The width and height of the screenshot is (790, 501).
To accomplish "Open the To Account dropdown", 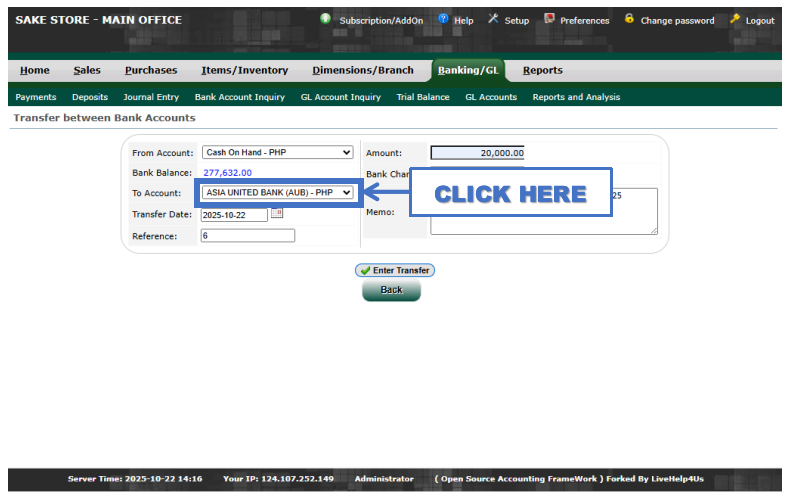I will click(277, 192).
